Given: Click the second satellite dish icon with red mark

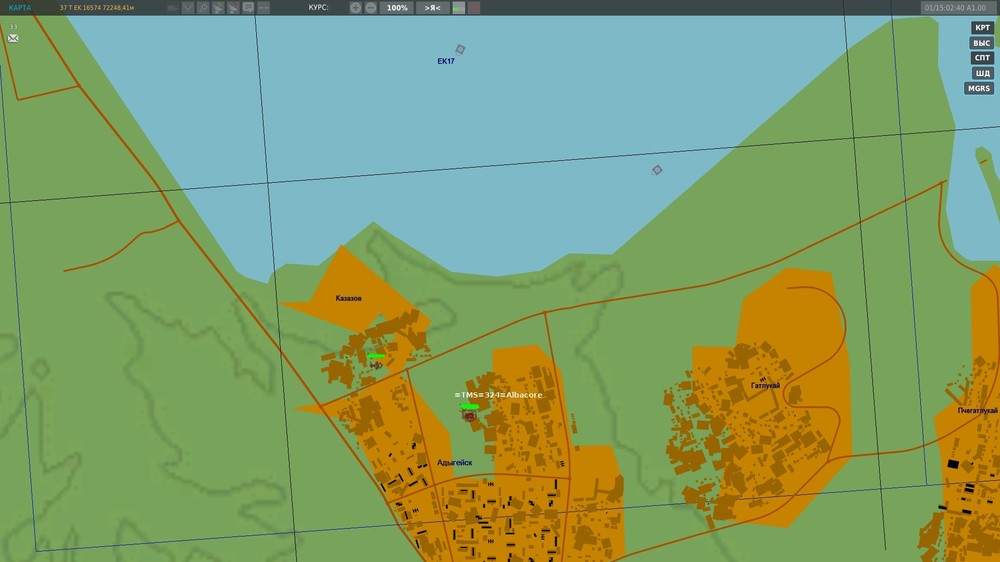Looking at the screenshot, I should pyautogui.click(x=233, y=8).
